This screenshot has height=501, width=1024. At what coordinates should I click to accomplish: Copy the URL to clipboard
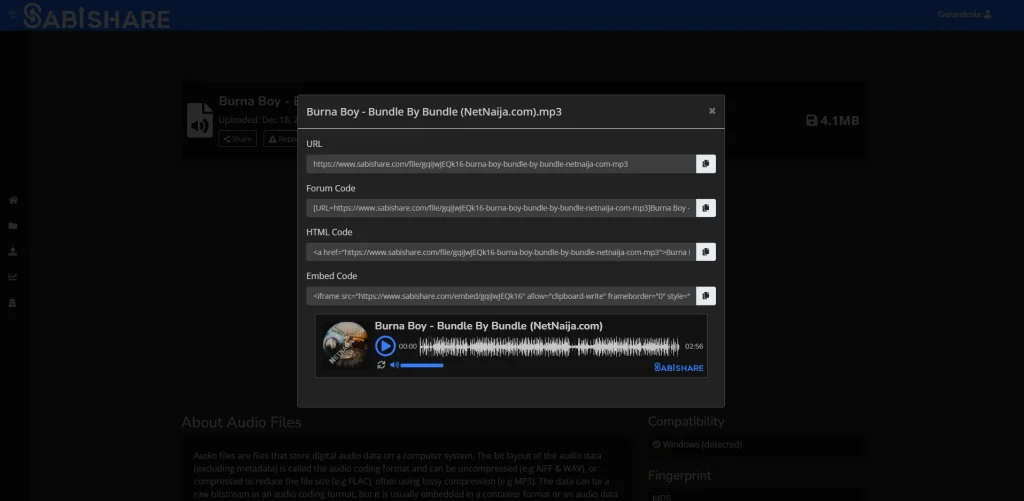pos(705,164)
